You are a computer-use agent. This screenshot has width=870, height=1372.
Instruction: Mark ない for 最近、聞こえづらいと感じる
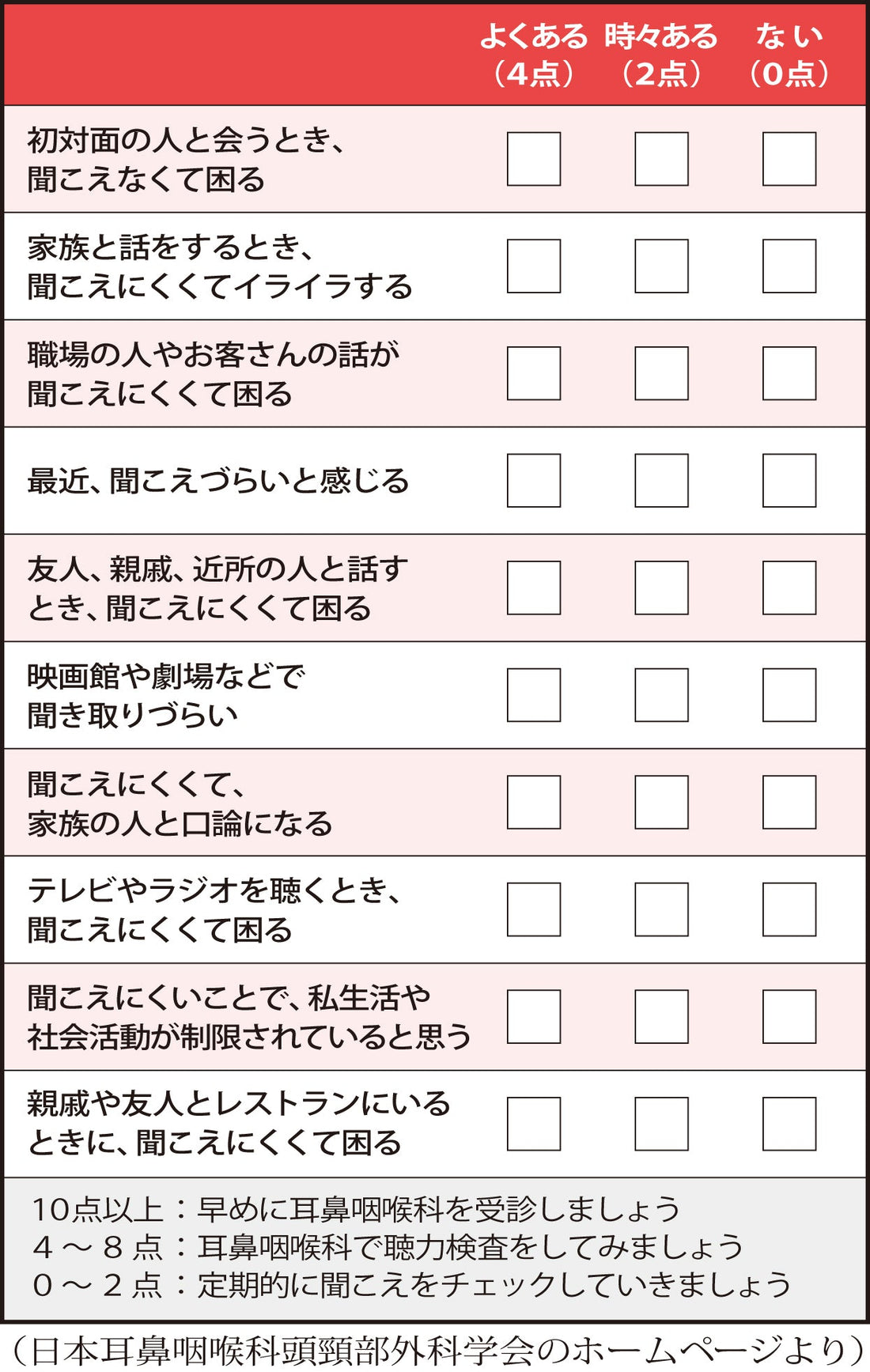(789, 481)
